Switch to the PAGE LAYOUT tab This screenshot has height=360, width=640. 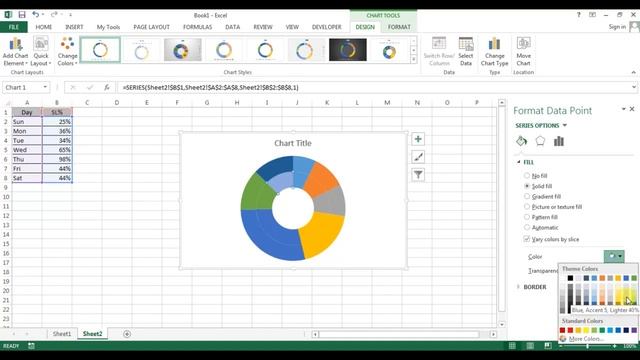[x=151, y=27]
